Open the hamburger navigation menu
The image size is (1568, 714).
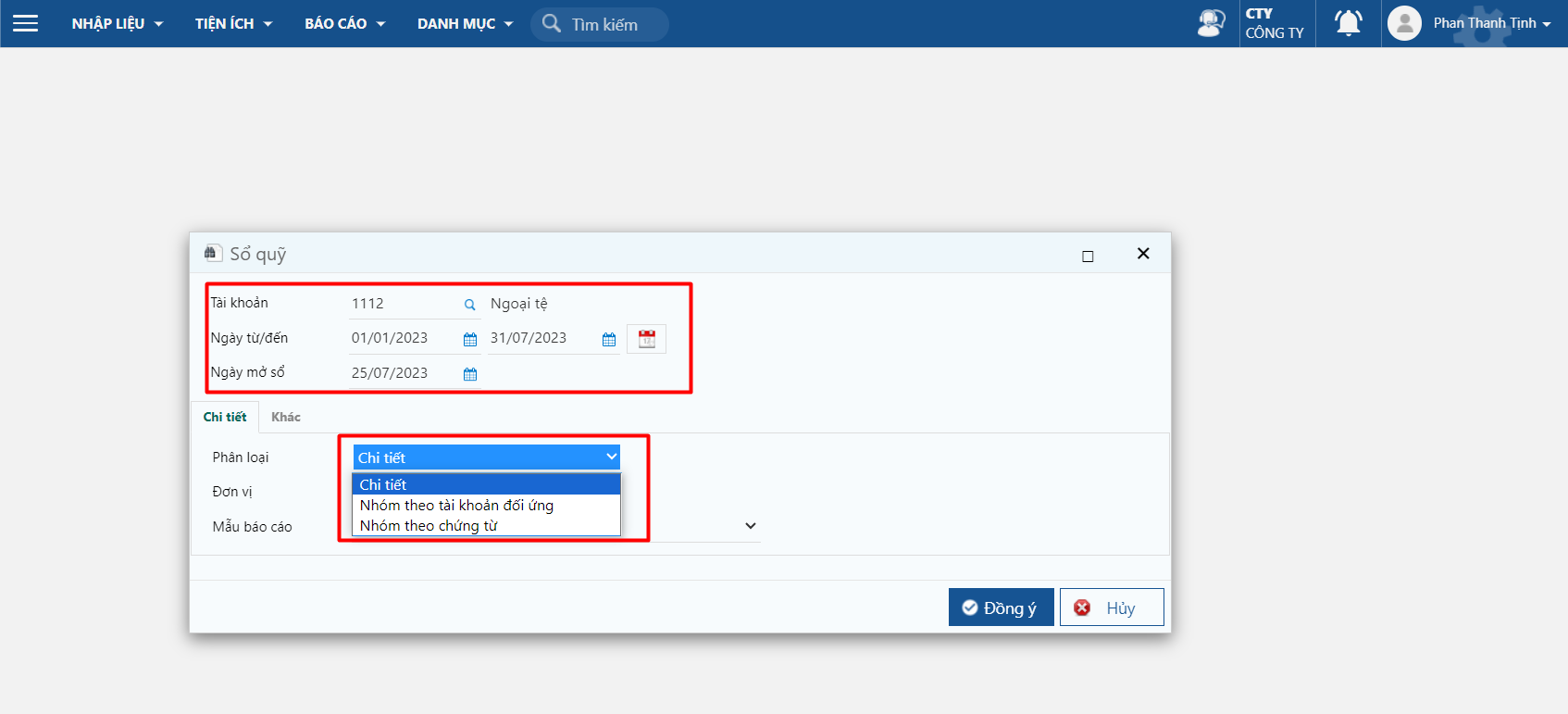26,23
